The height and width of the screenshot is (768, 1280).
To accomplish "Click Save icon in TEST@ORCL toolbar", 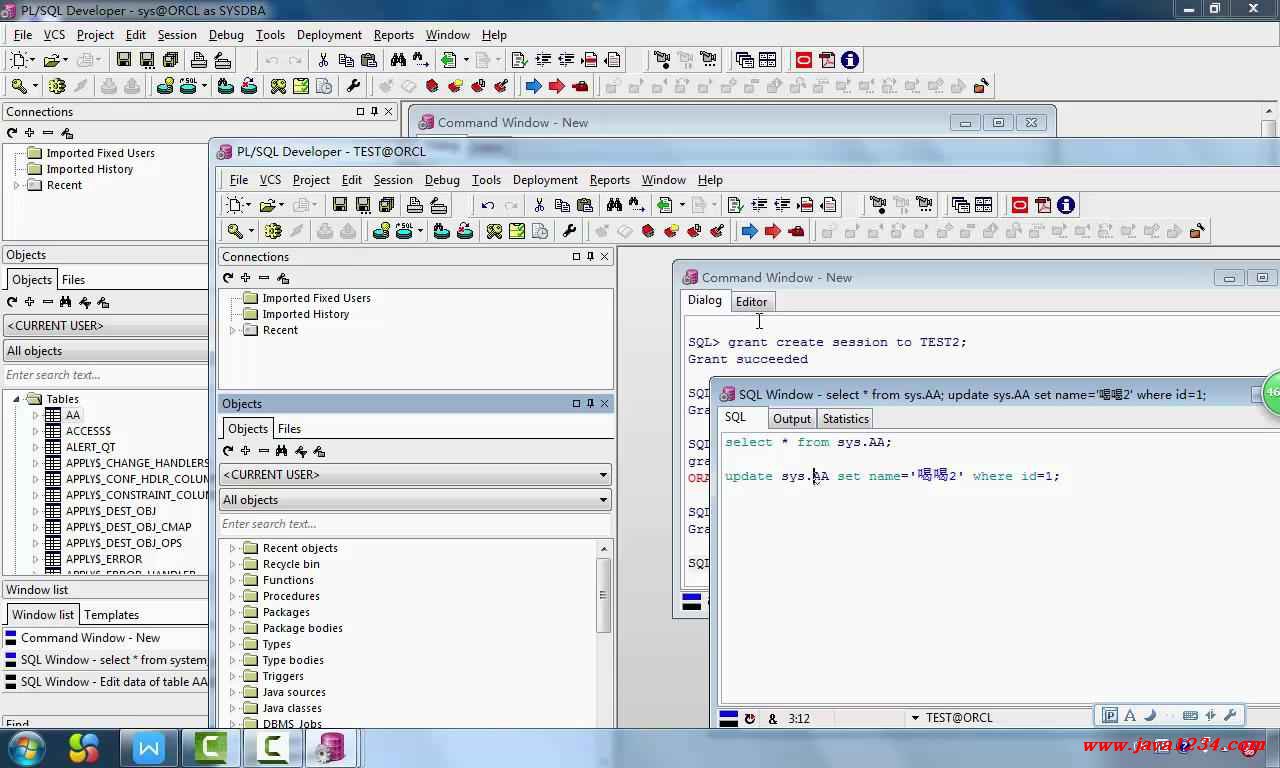I will pos(339,205).
